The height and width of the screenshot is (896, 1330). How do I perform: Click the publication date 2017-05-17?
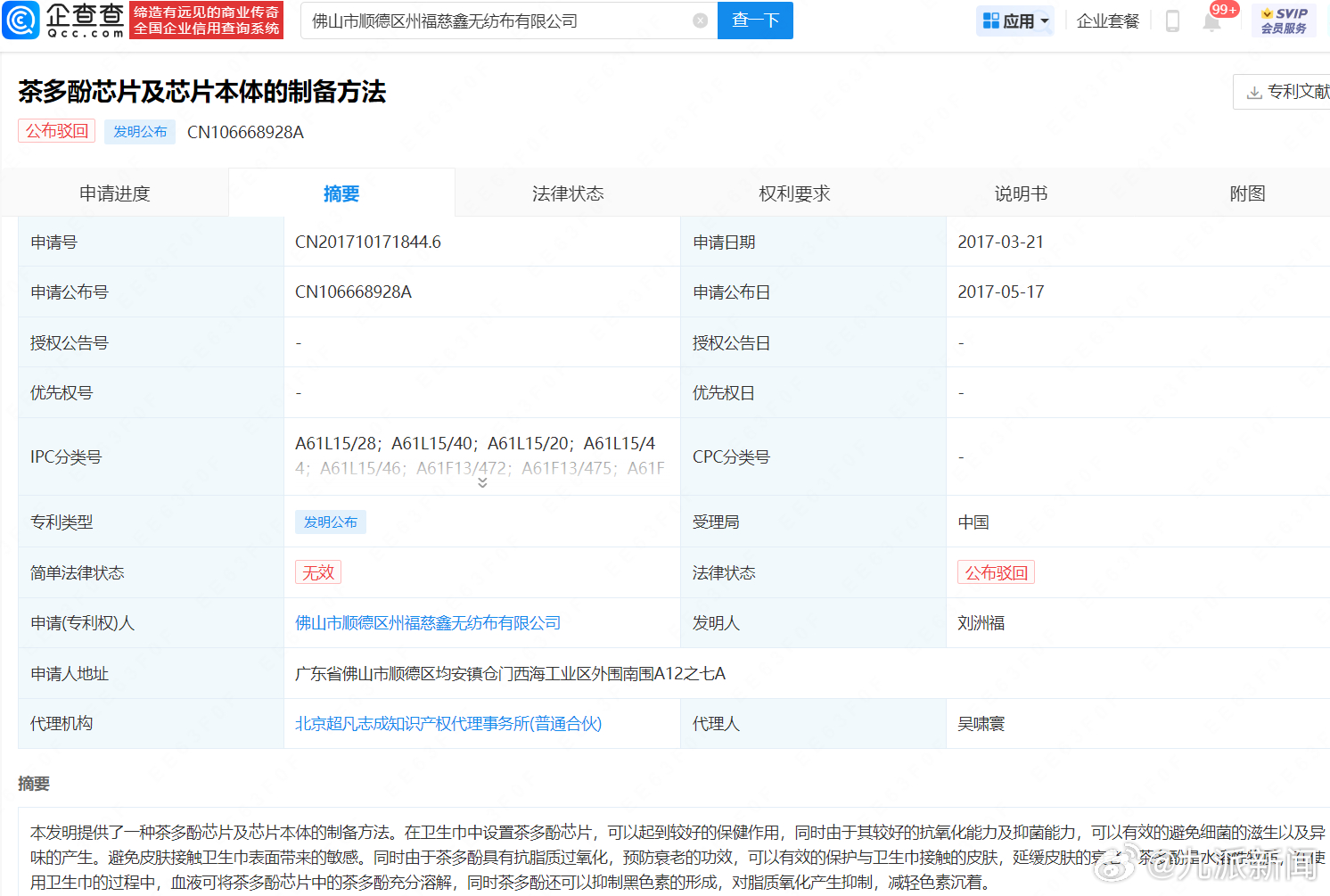(1001, 292)
